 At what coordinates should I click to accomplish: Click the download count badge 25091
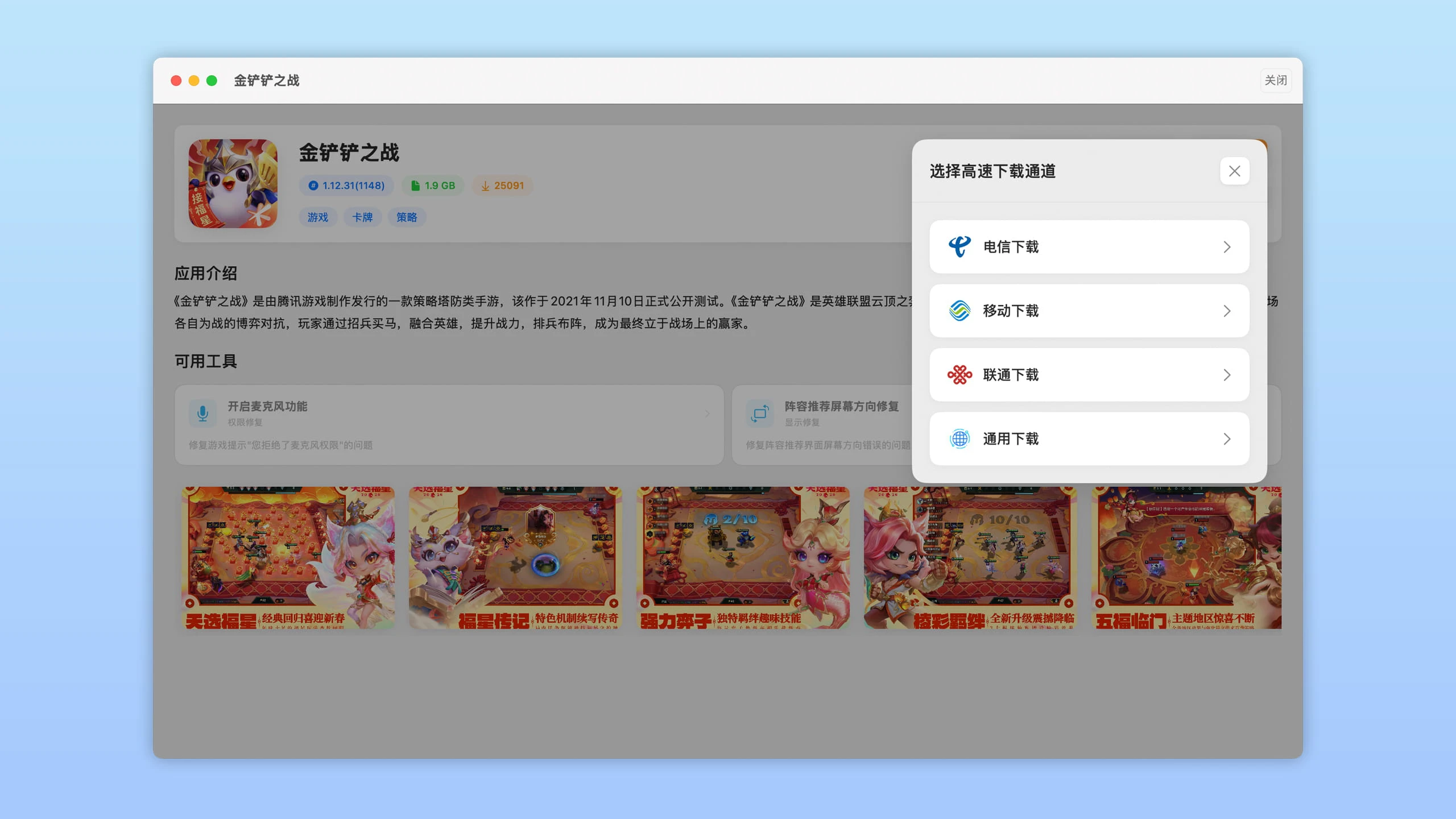(x=502, y=185)
